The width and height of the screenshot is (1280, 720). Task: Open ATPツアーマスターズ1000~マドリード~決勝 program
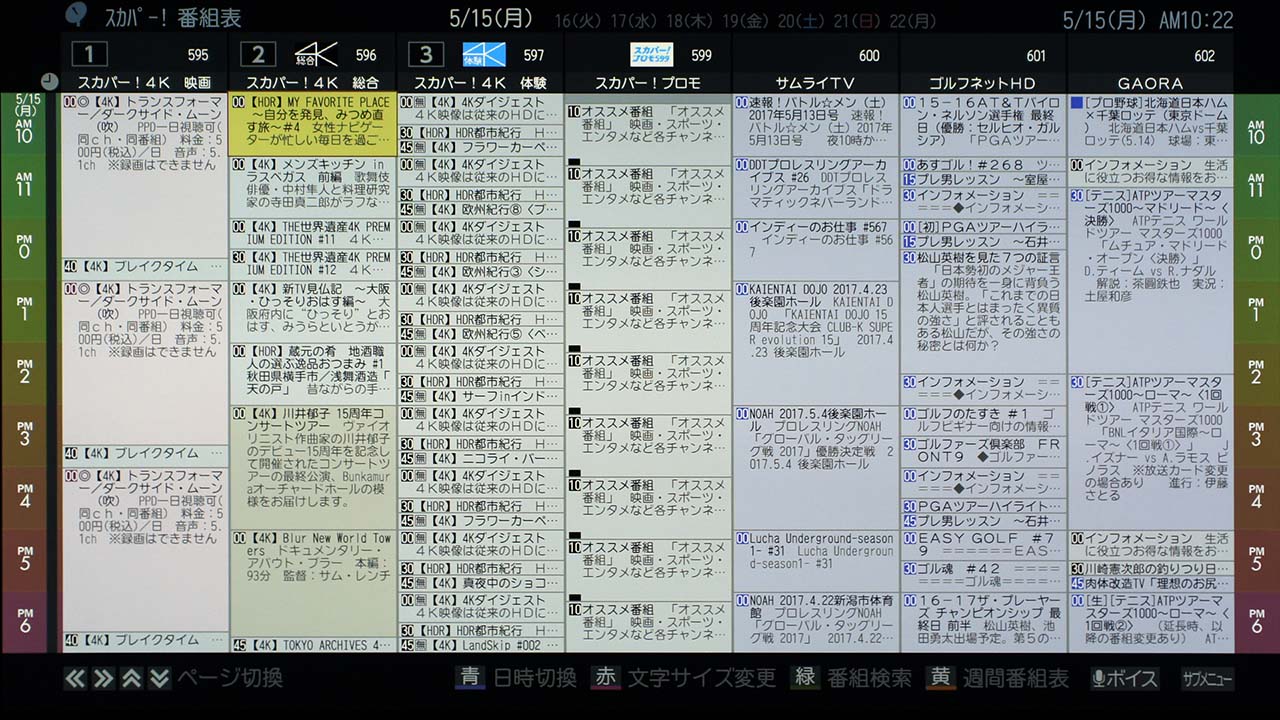(x=1151, y=280)
